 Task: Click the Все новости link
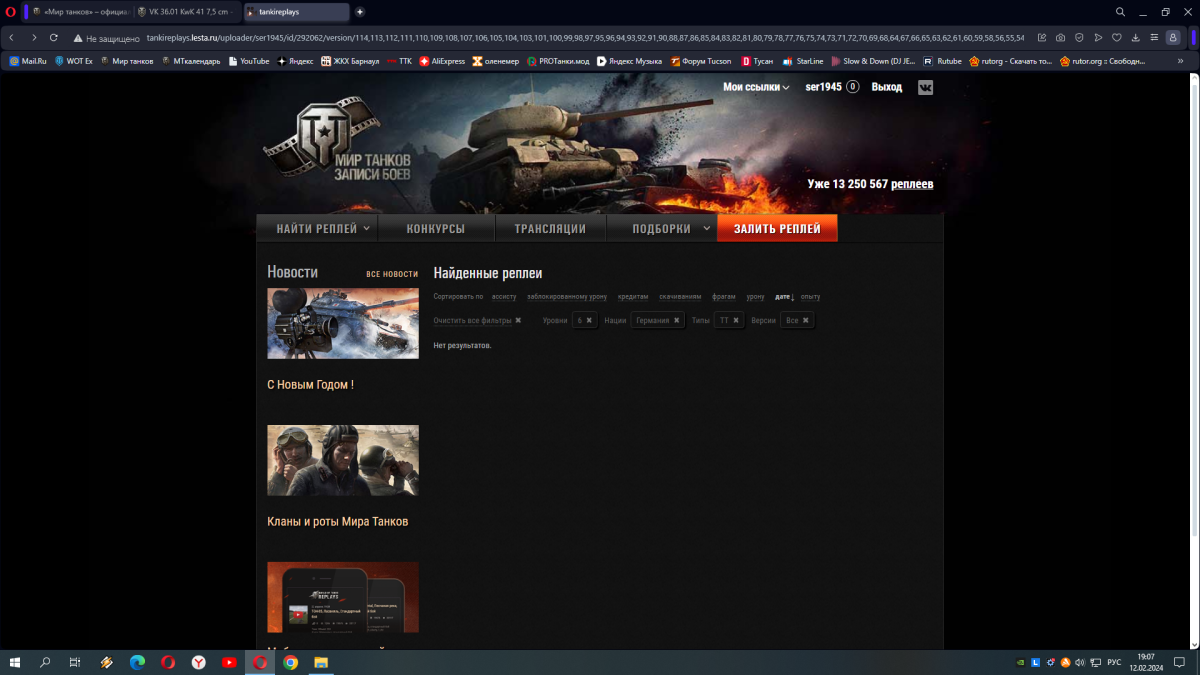(392, 274)
